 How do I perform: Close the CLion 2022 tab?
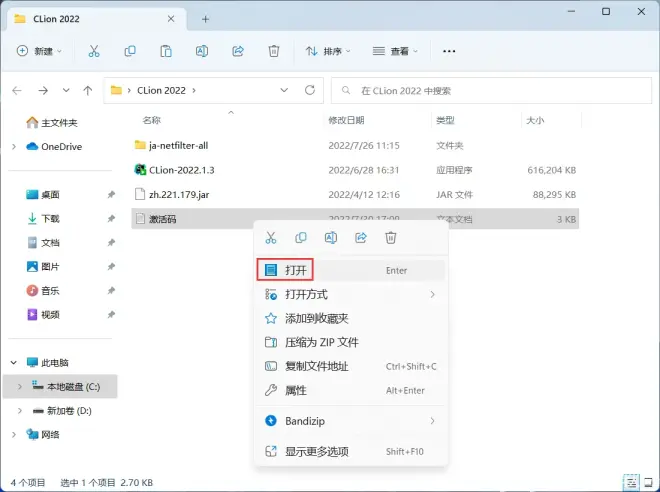click(x=171, y=19)
